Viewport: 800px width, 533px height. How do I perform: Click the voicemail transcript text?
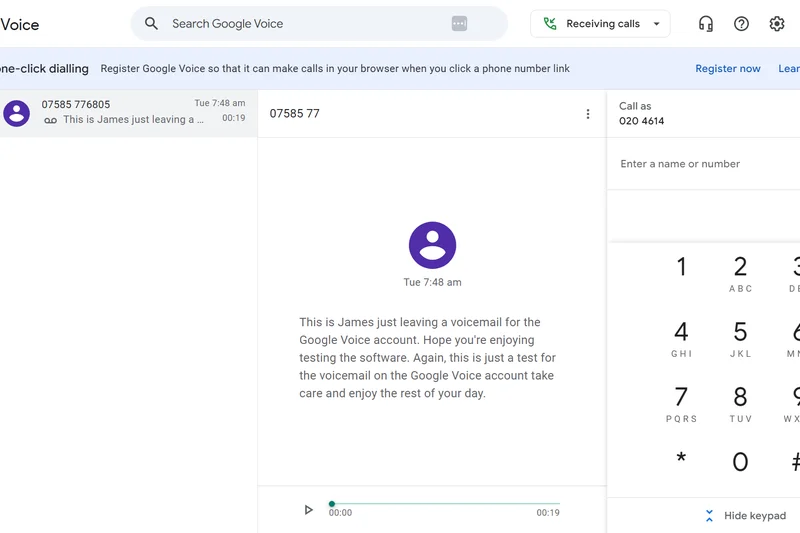pyautogui.click(x=428, y=358)
